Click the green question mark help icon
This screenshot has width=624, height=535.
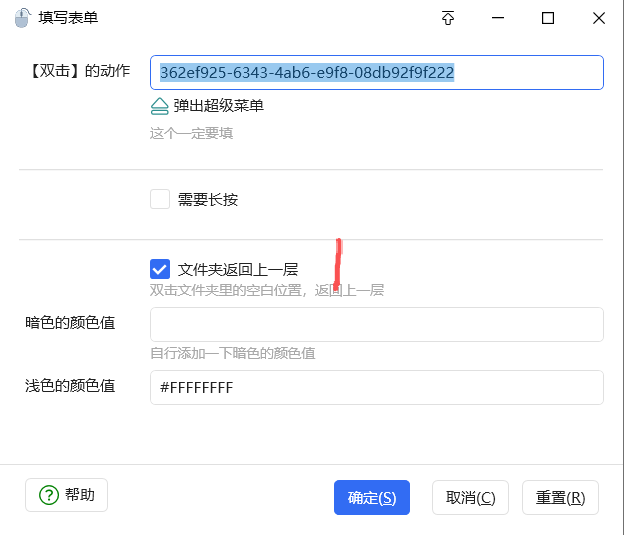coord(48,495)
